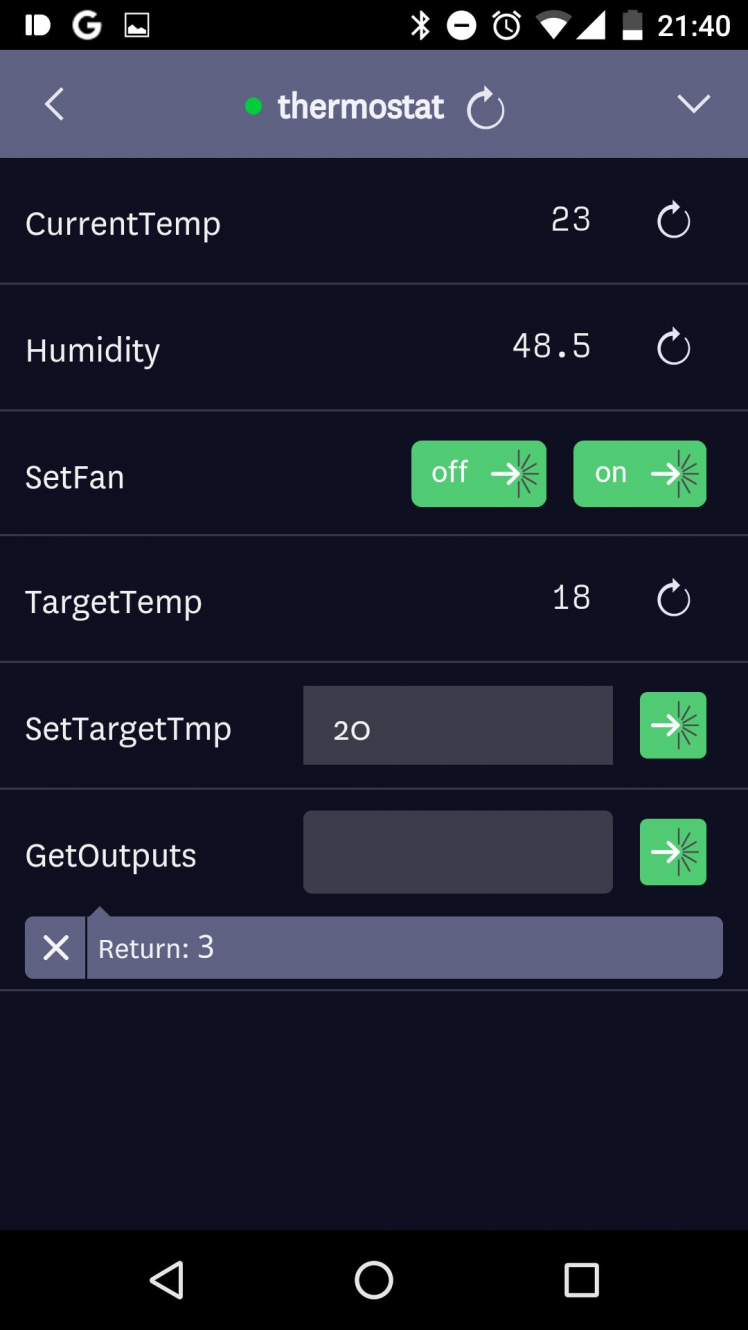The height and width of the screenshot is (1330, 748).
Task: Select the CurrentTemp variable label
Action: tap(123, 223)
